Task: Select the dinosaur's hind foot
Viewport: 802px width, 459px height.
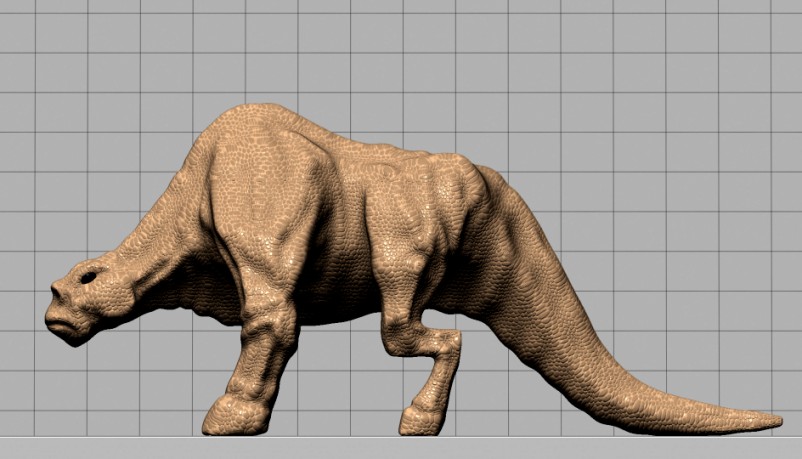Action: pyautogui.click(x=422, y=418)
